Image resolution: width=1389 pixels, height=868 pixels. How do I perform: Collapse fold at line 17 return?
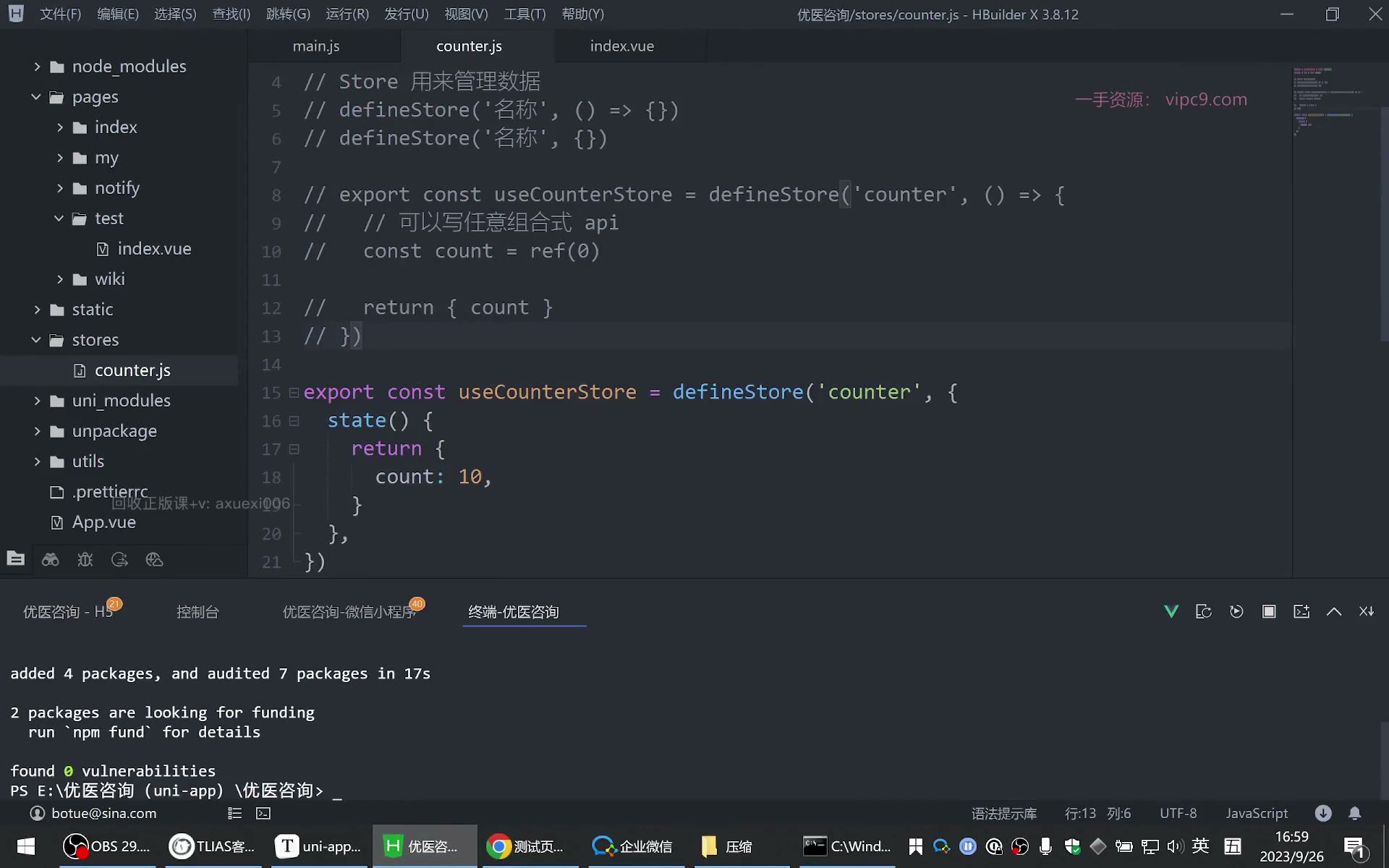pyautogui.click(x=294, y=449)
